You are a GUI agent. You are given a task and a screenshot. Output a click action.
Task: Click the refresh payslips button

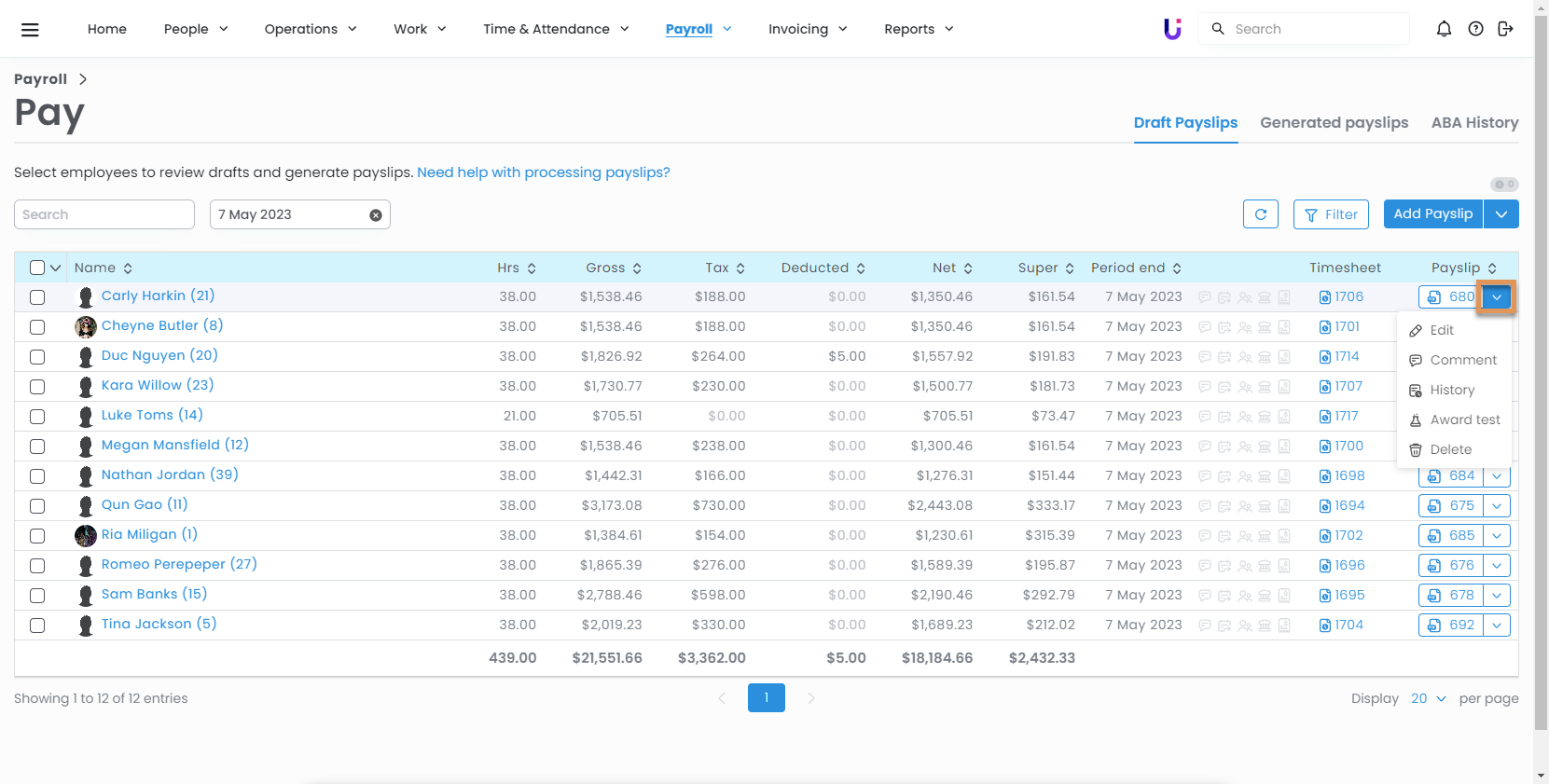click(1260, 214)
